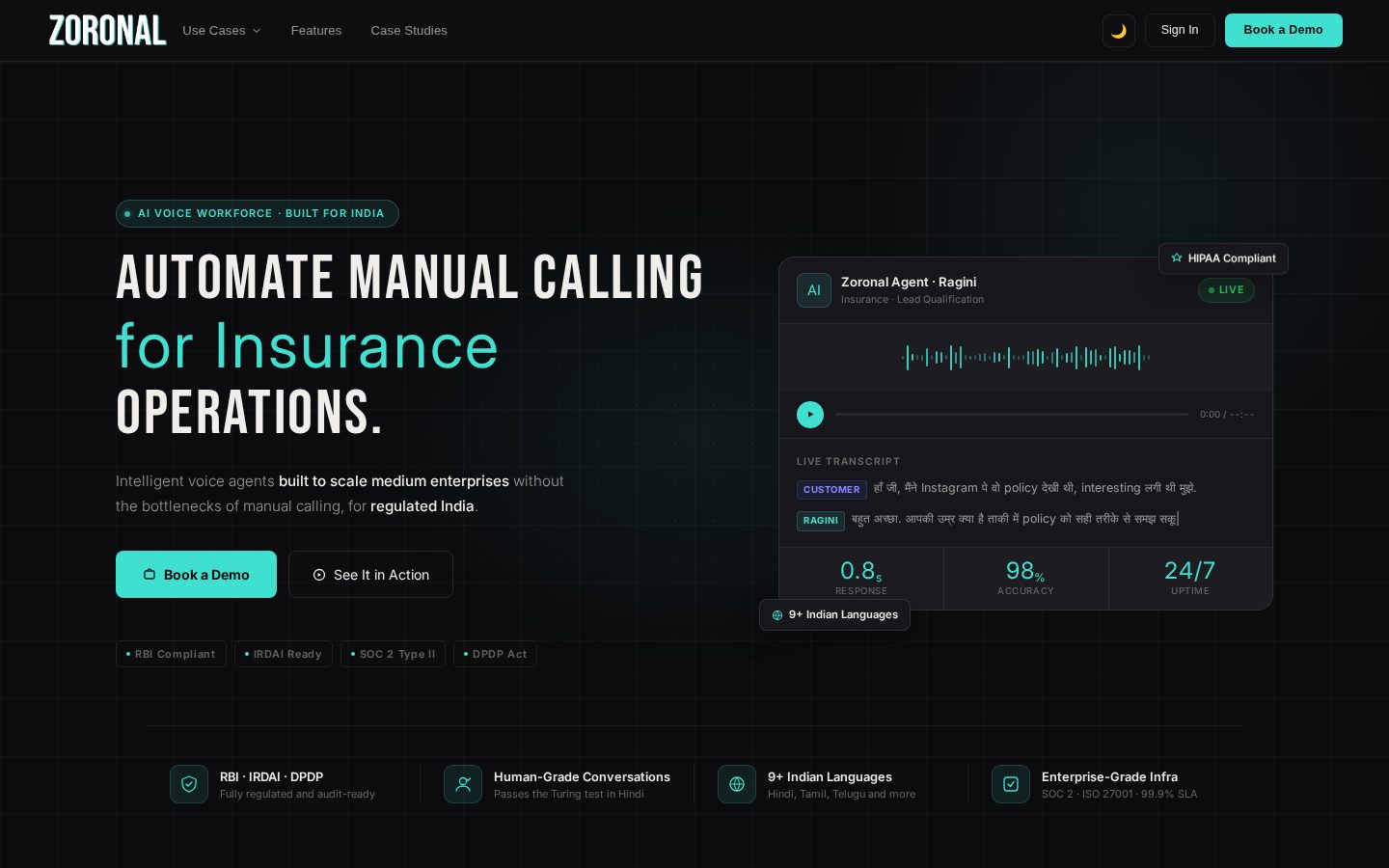This screenshot has width=1389, height=868.
Task: Click the CUSTOMER transcript label
Action: click(x=831, y=490)
